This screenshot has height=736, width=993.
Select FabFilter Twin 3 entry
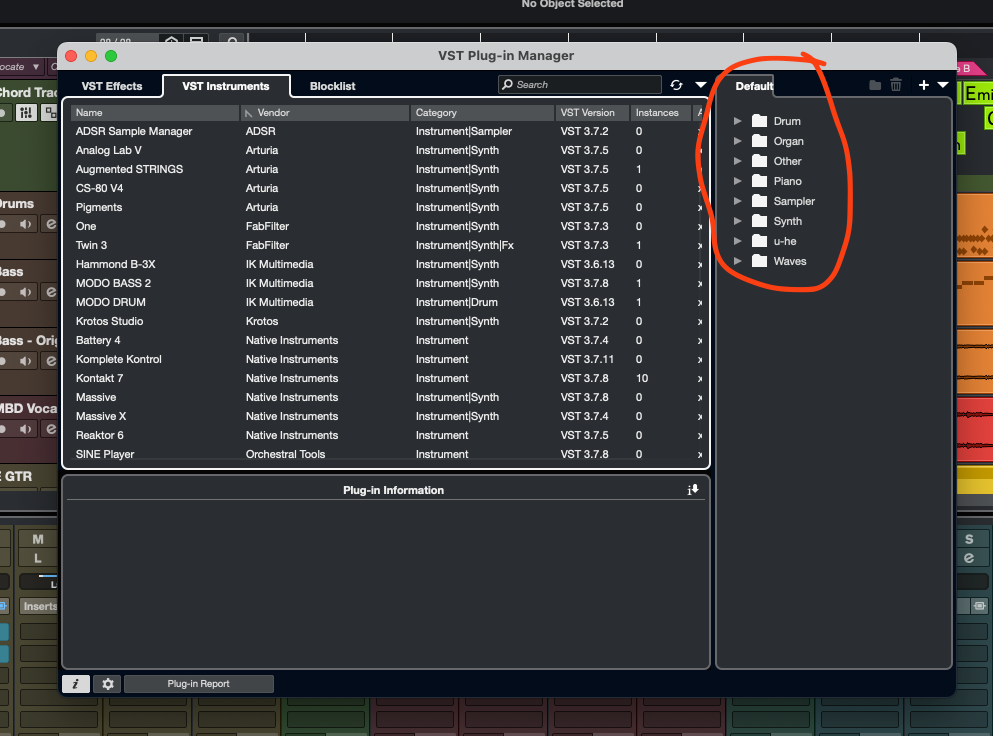[386, 245]
